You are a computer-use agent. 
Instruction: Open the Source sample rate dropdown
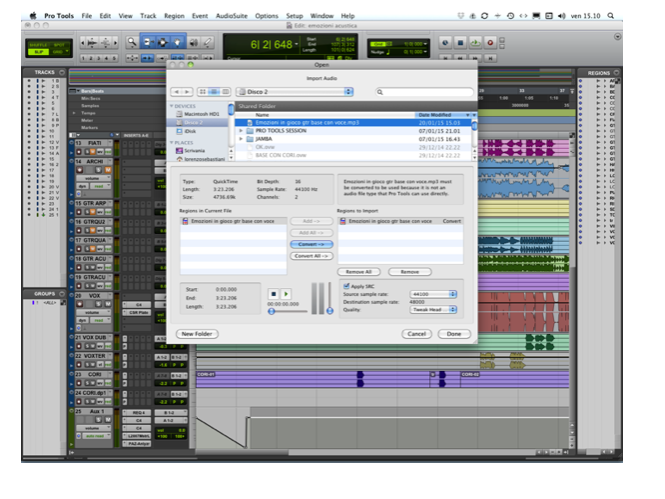[x=433, y=294]
